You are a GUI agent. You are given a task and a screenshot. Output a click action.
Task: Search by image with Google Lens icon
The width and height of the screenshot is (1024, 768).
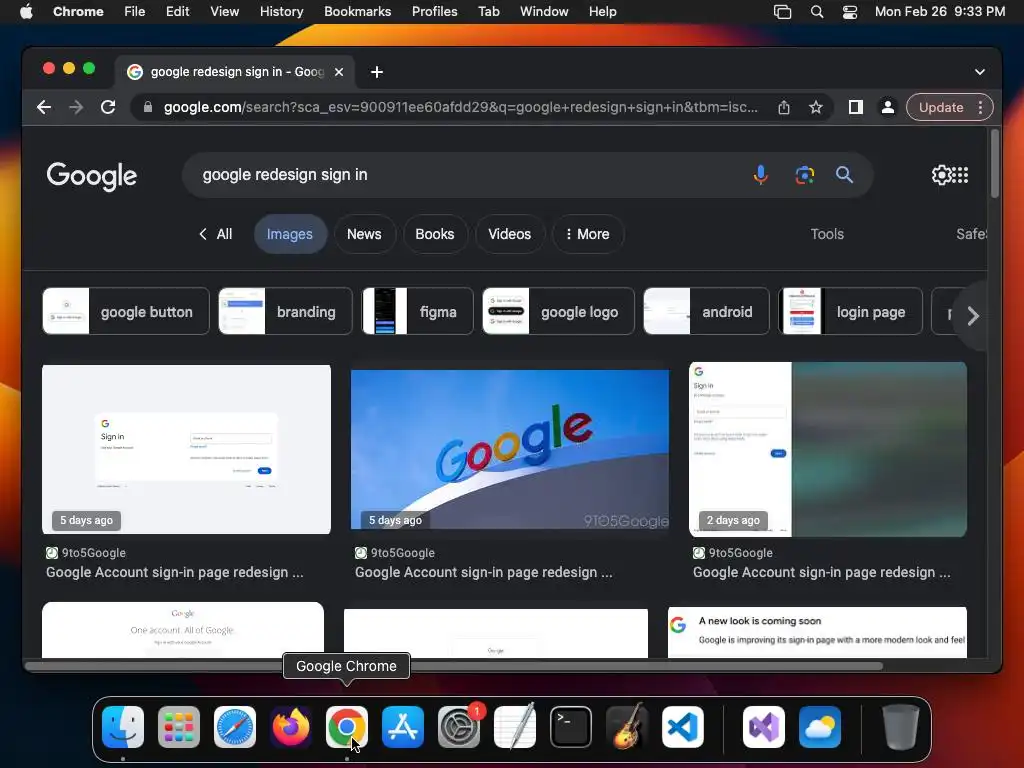point(805,174)
